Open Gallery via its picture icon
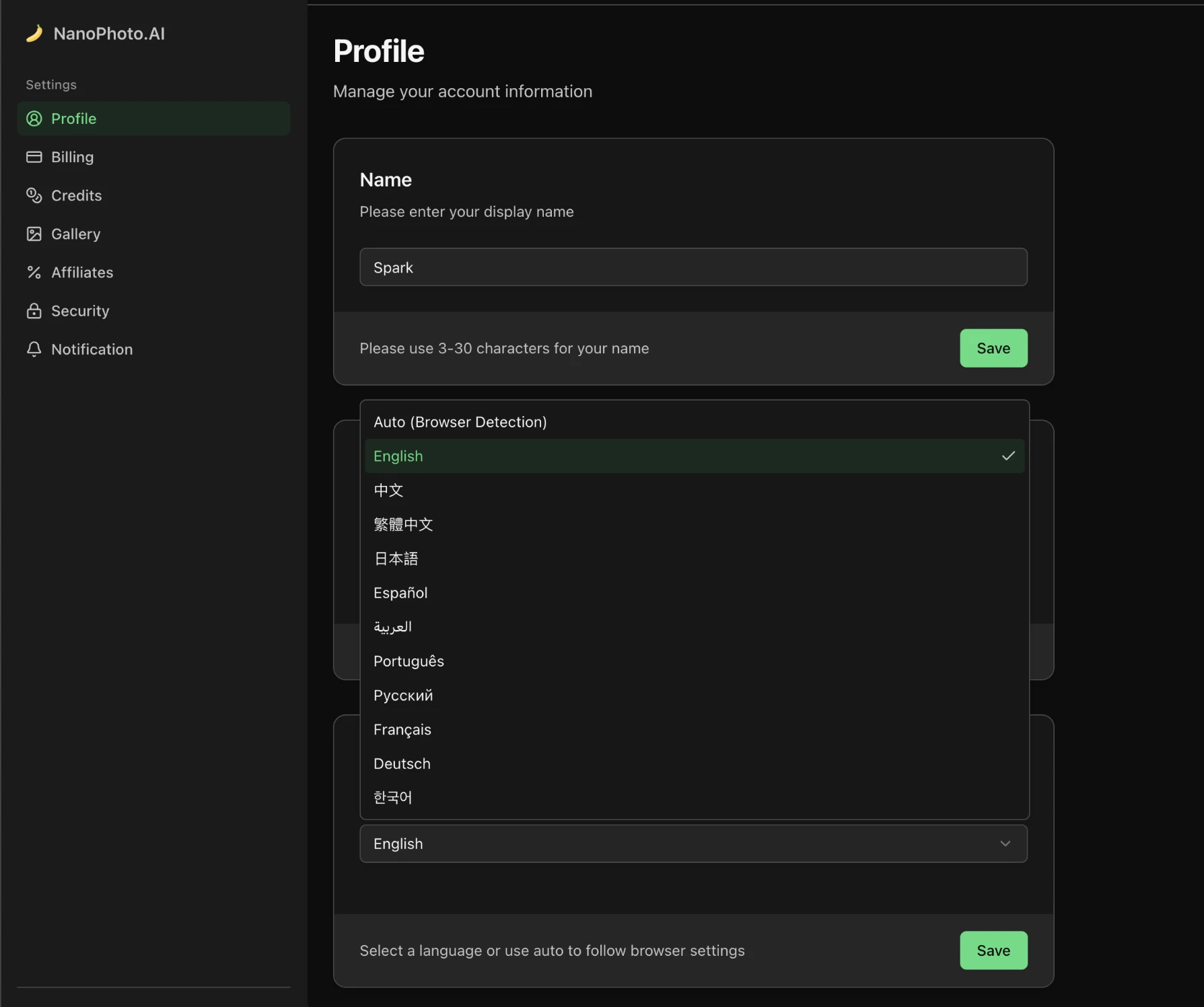The height and width of the screenshot is (1007, 1204). pos(34,234)
